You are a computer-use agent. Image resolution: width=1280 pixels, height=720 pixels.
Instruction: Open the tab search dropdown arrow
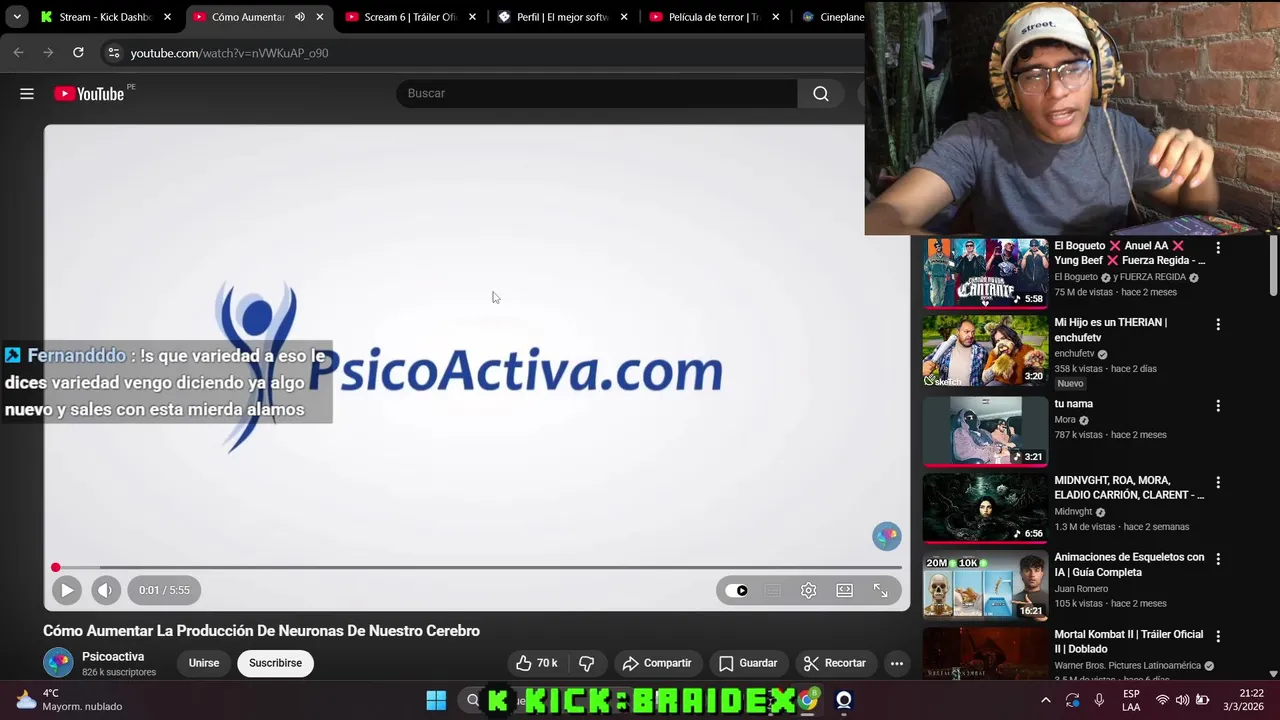point(17,17)
